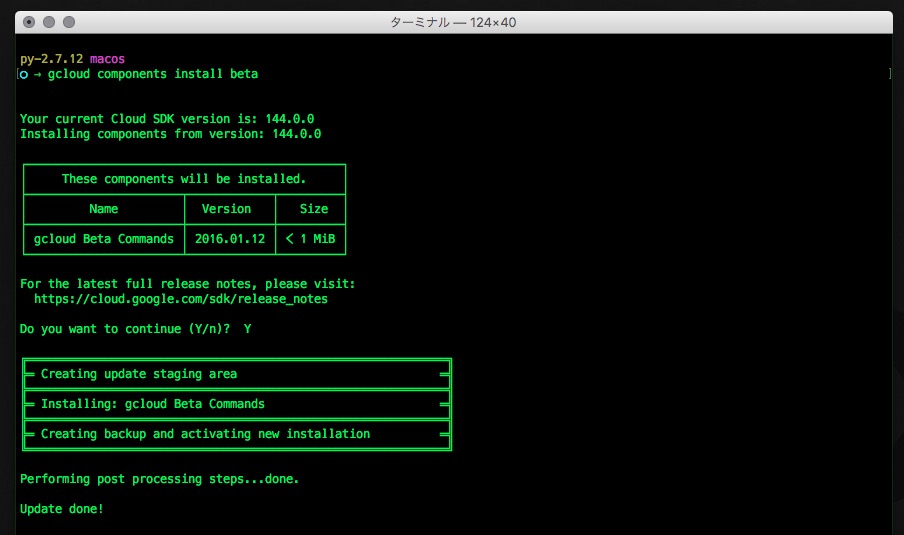904x535 pixels.
Task: Click the '< 1 MiB' size cell
Action: 310,239
